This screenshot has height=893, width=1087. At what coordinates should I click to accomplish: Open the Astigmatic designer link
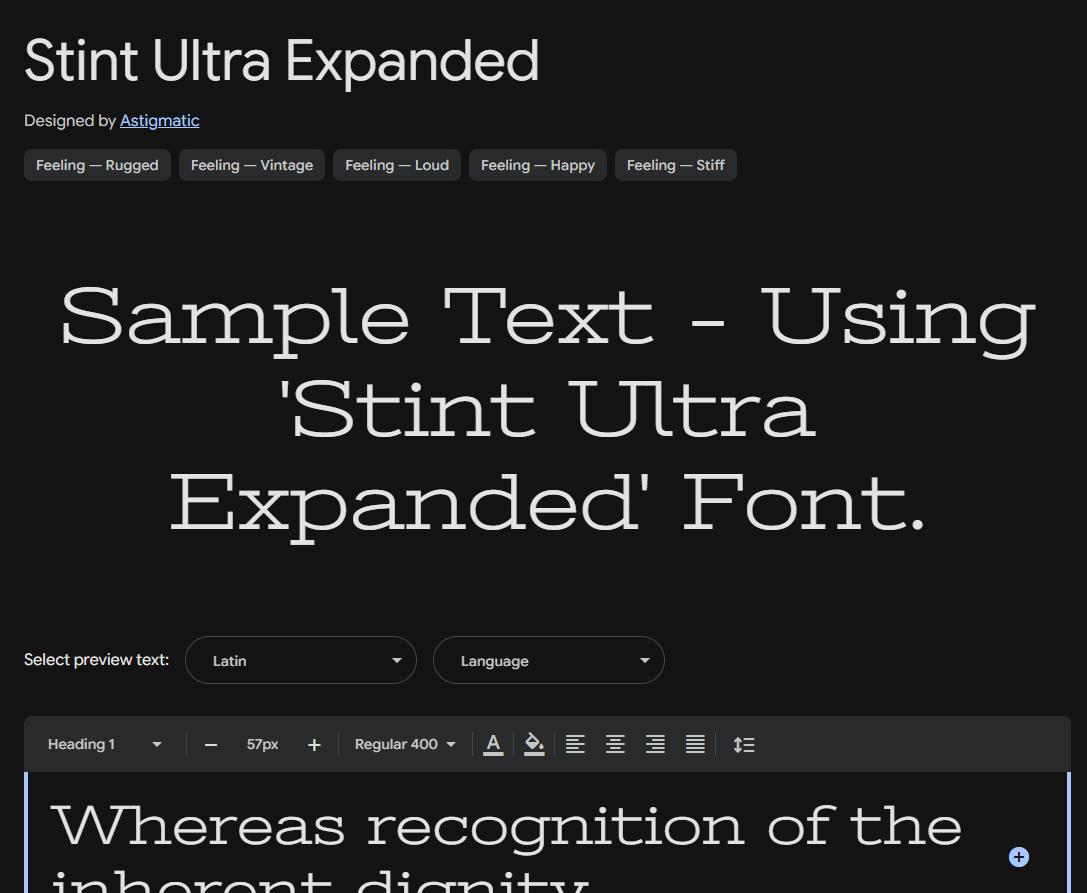pos(159,121)
